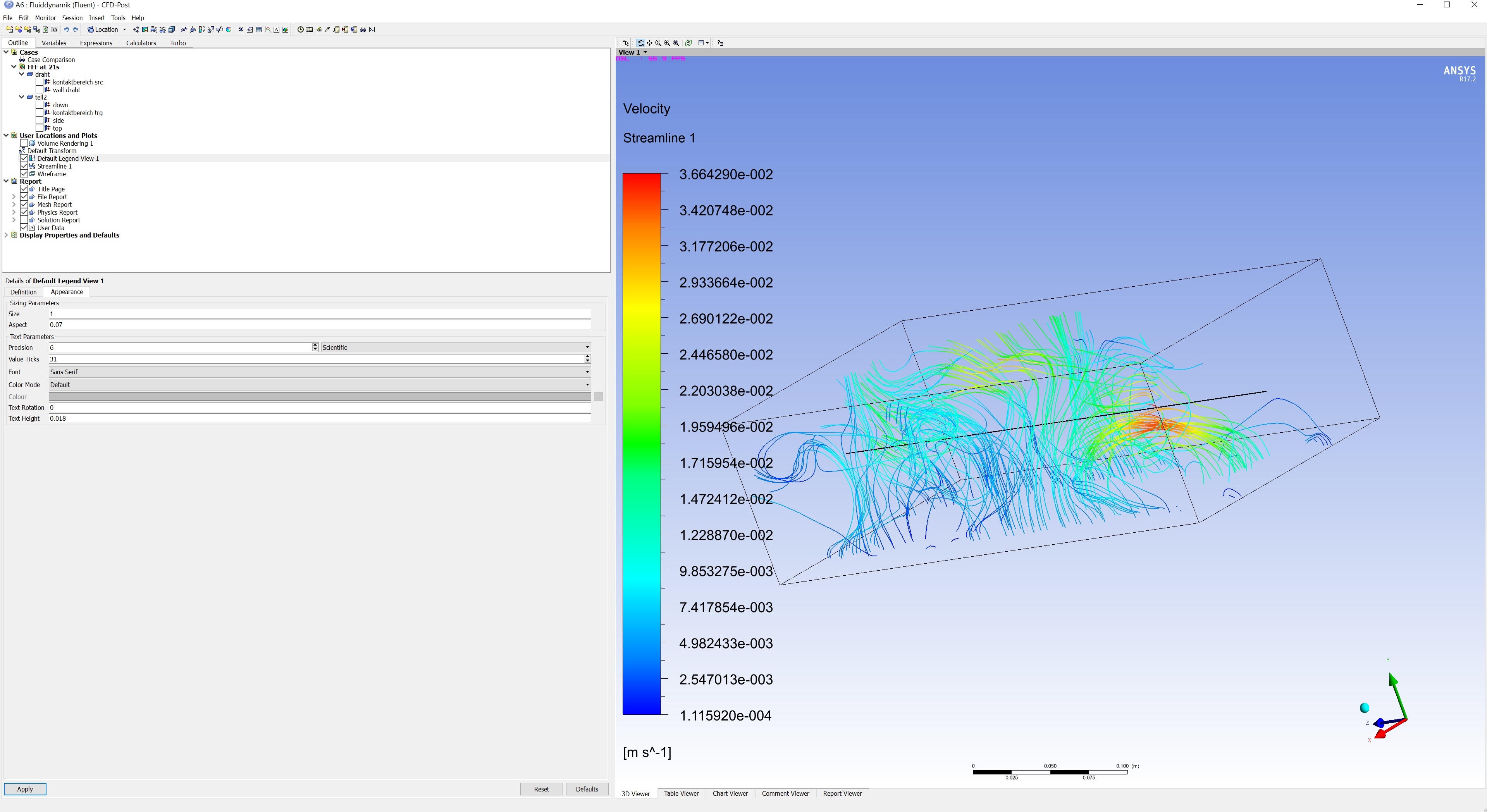The width and height of the screenshot is (1487, 812).
Task: Enable the Volume Rendering 1 checkbox
Action: tap(24, 143)
